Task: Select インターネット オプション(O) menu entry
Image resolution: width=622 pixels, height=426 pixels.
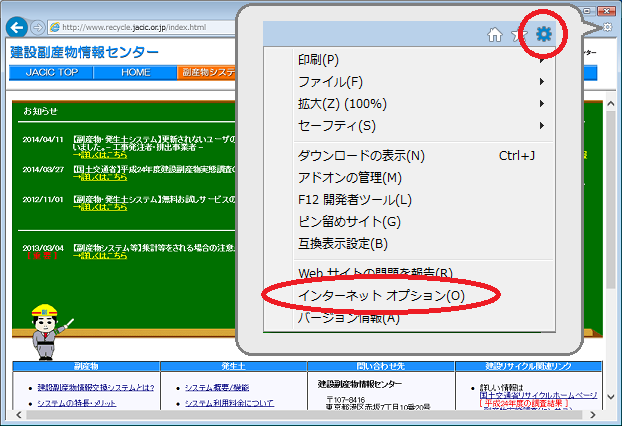Action: (x=424, y=296)
